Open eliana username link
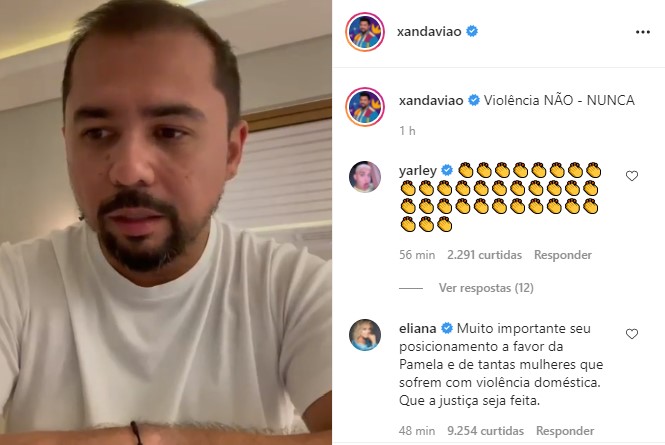Screen dimensions: 665x445 [418, 329]
